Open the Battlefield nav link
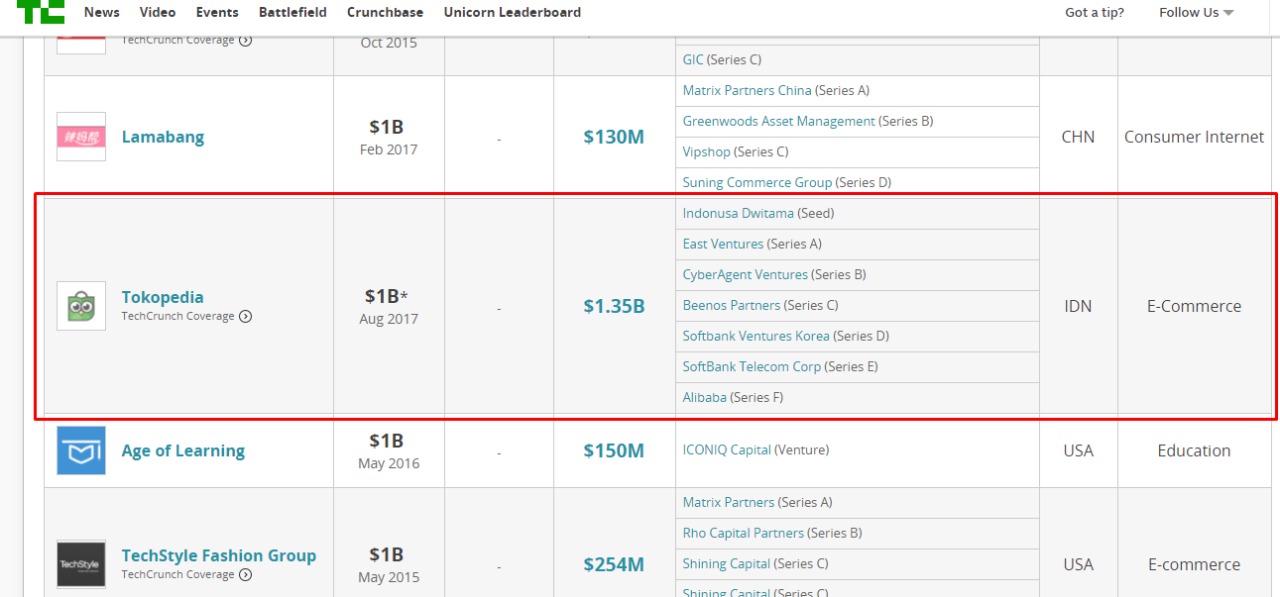Viewport: 1280px width, 597px height. pyautogui.click(x=292, y=13)
